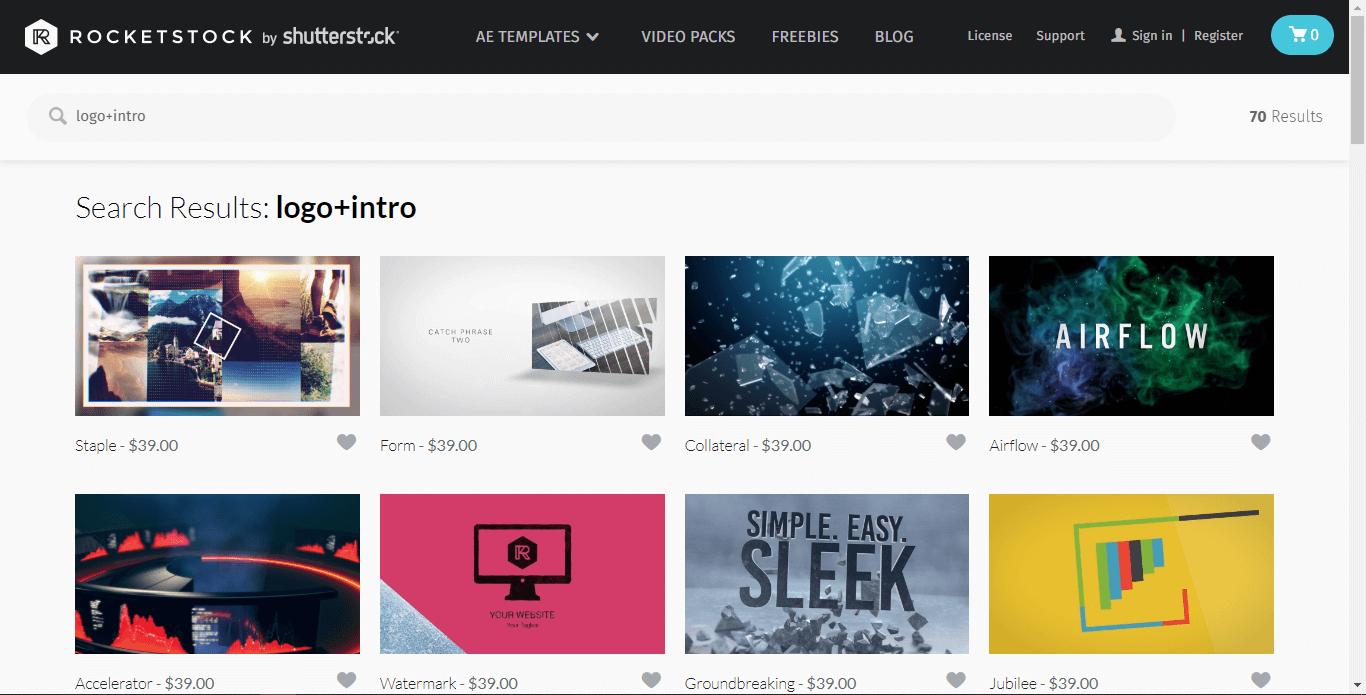Image resolution: width=1366 pixels, height=695 pixels.
Task: Heart the Accelerator template
Action: tap(346, 680)
